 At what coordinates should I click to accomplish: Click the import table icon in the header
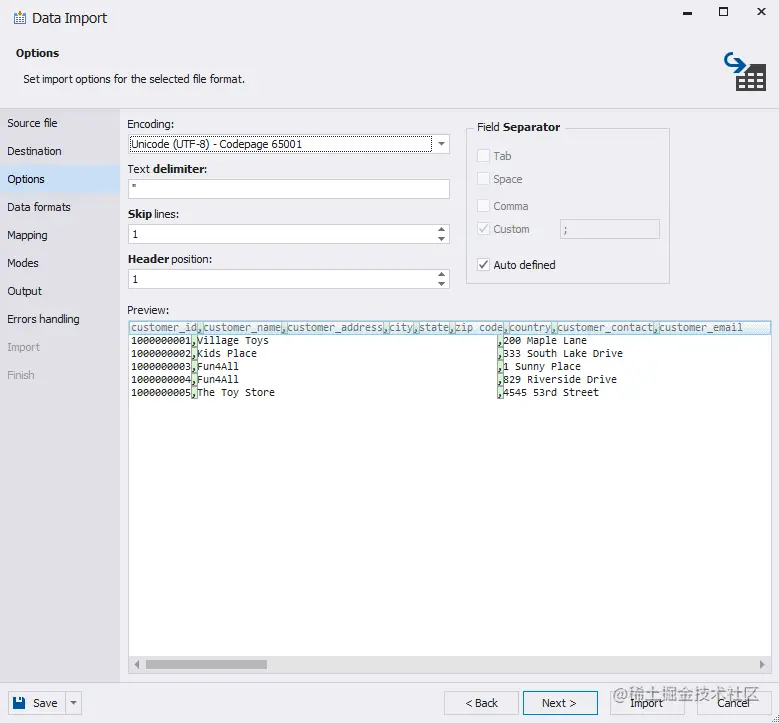tap(745, 72)
